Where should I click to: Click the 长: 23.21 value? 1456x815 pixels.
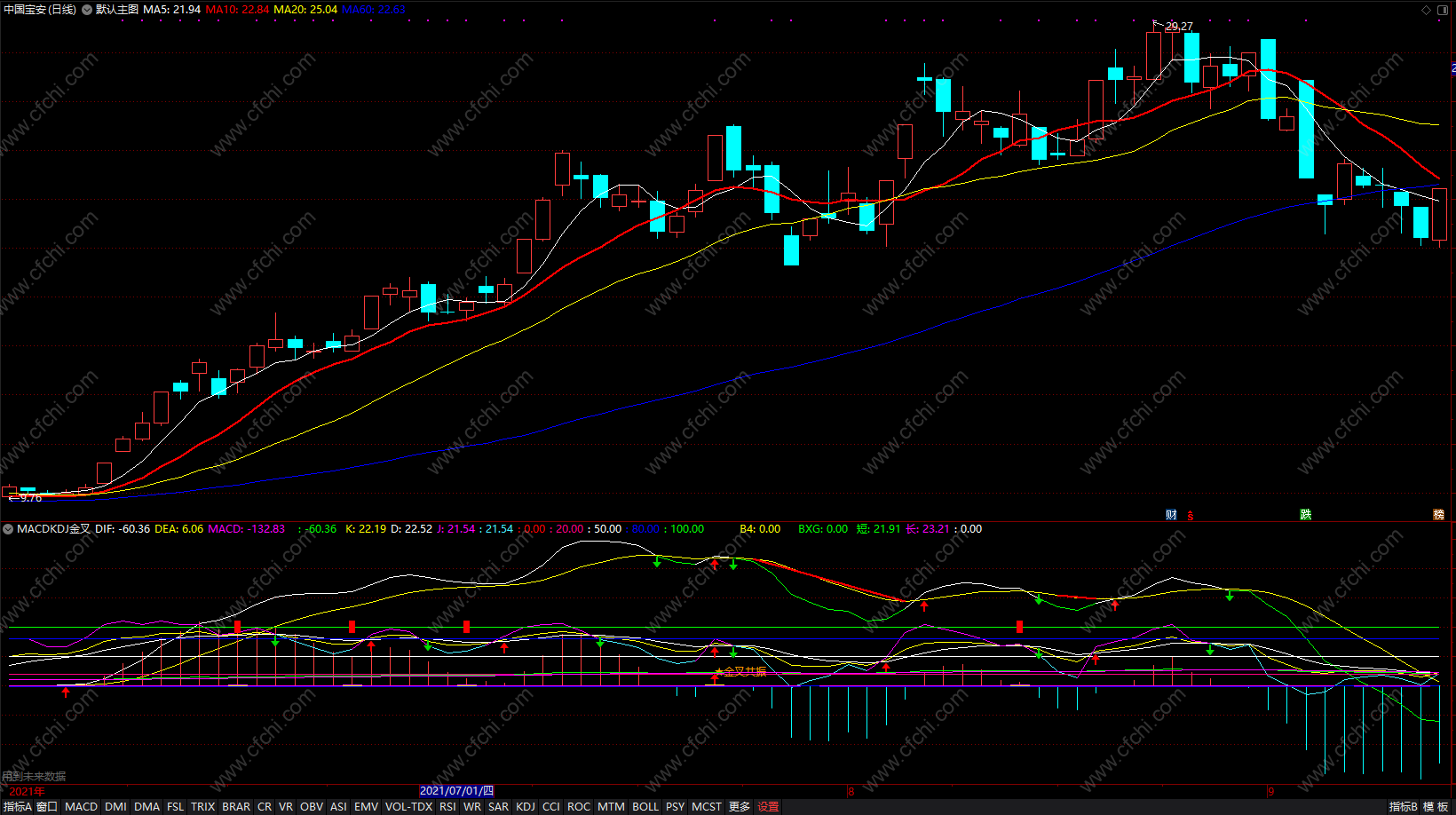pyautogui.click(x=927, y=529)
